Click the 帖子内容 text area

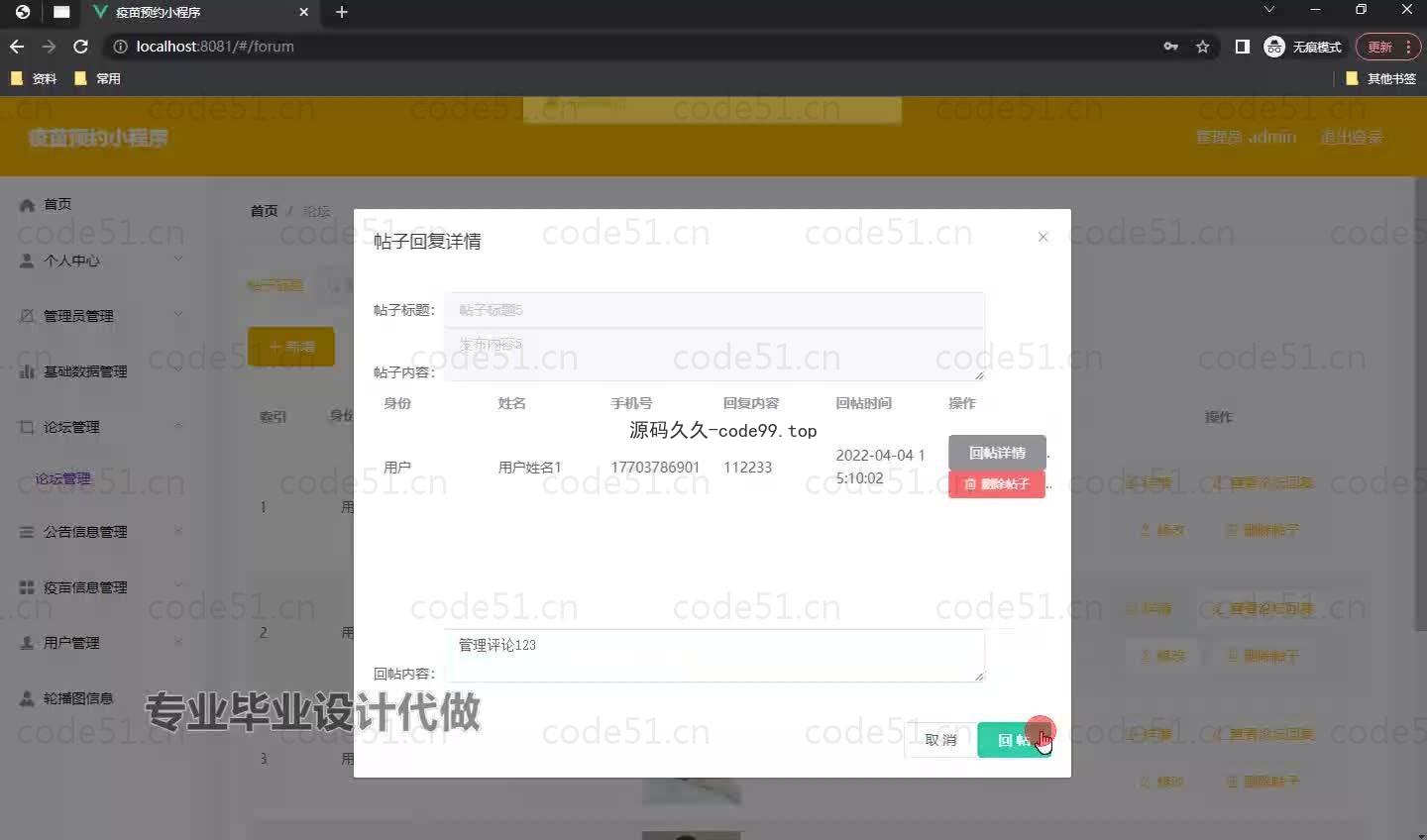pyautogui.click(x=714, y=355)
